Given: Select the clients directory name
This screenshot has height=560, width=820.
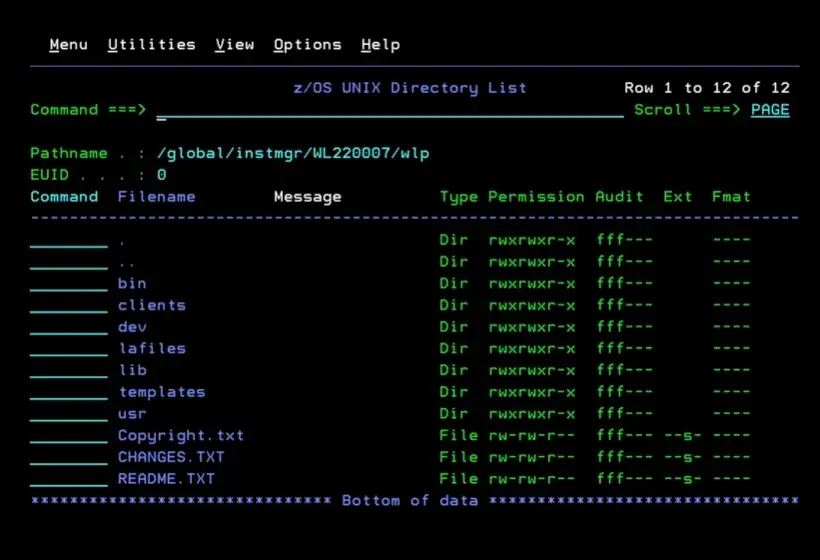Looking at the screenshot, I should point(152,305).
